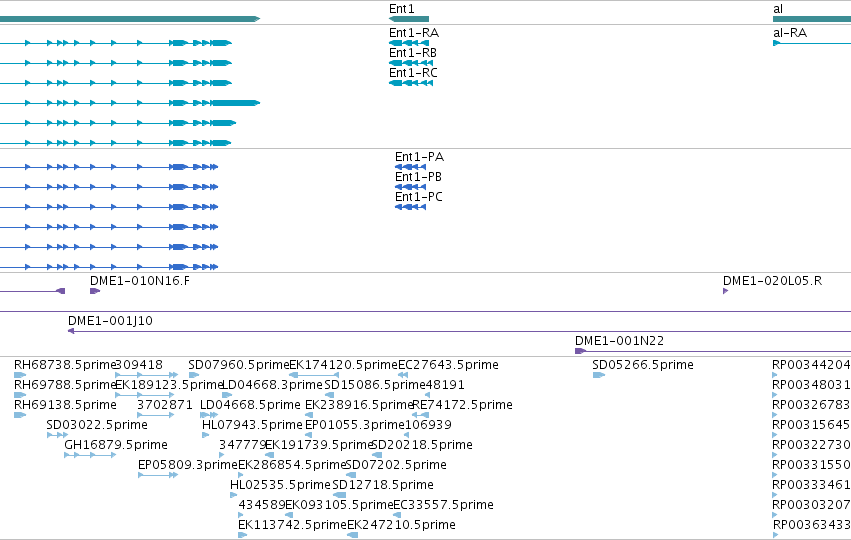Image resolution: width=851 pixels, height=540 pixels.
Task: Click the HL07943.5prime EST label
Action: click(252, 425)
